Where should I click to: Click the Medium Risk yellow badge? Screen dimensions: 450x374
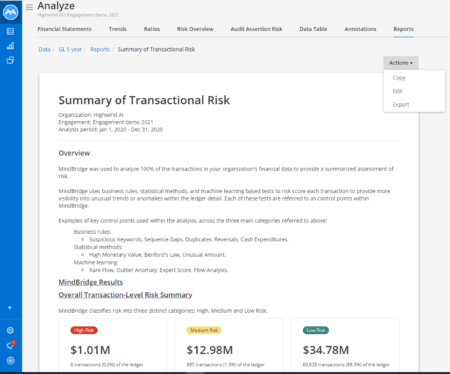point(204,330)
